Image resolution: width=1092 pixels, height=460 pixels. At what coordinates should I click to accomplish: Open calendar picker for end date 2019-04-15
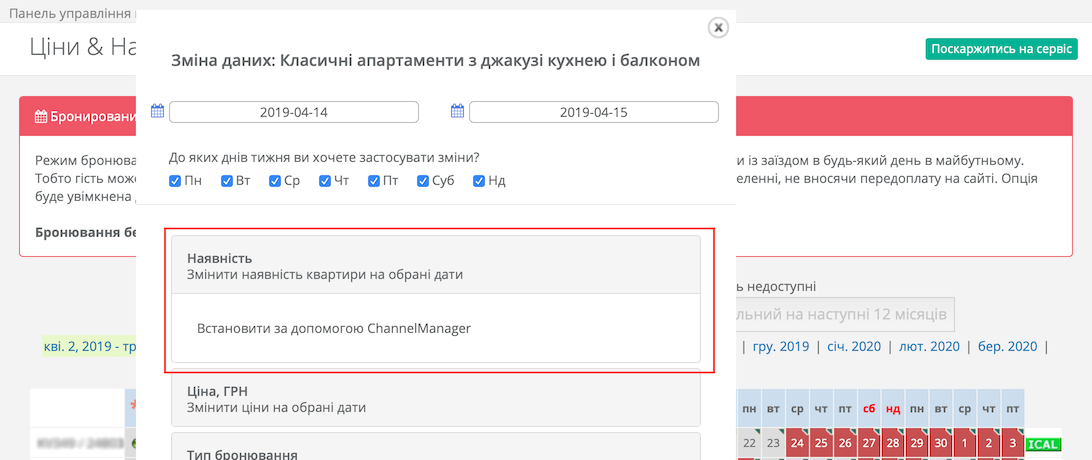coord(458,111)
